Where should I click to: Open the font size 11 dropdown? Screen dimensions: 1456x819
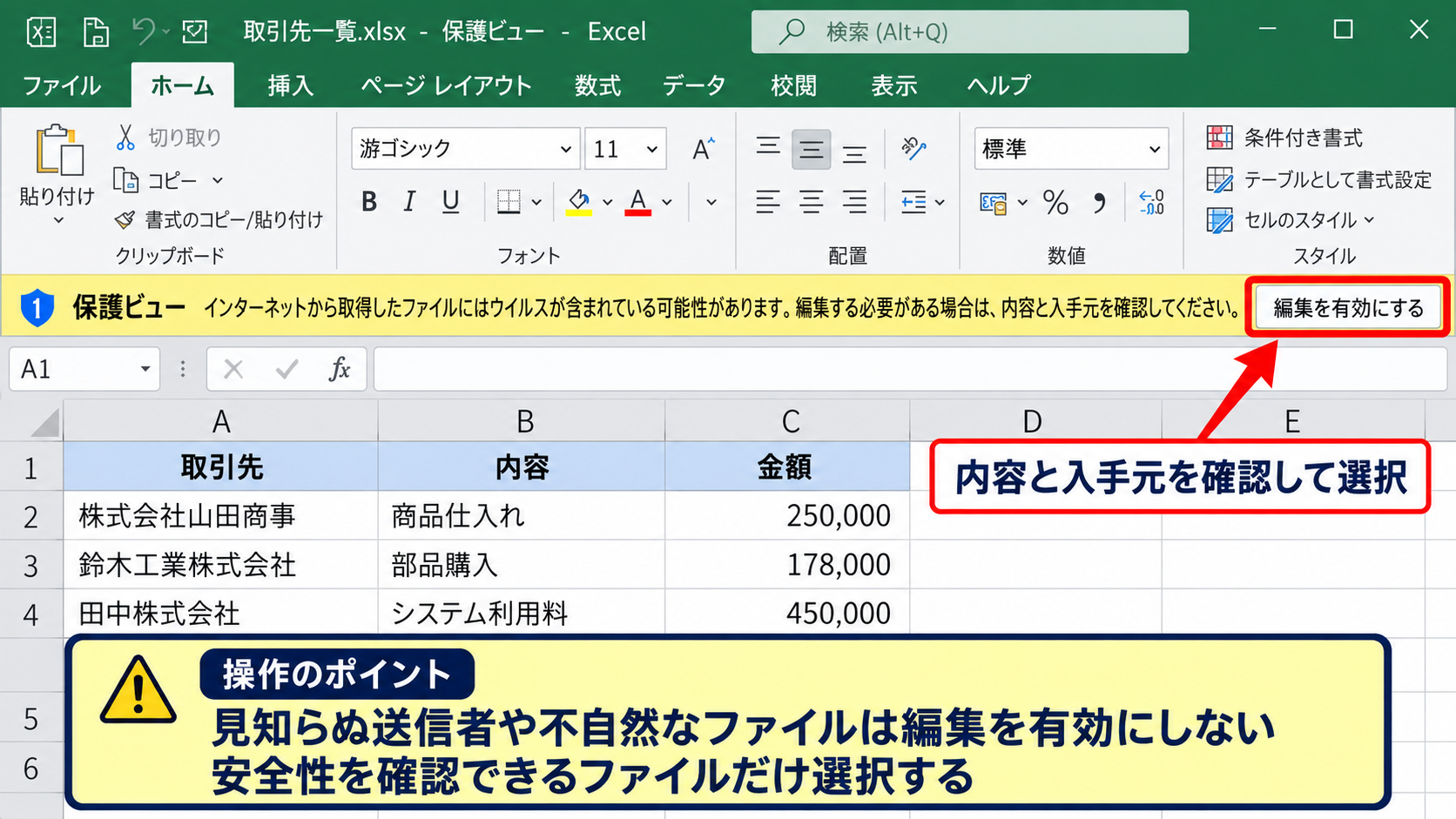(651, 150)
